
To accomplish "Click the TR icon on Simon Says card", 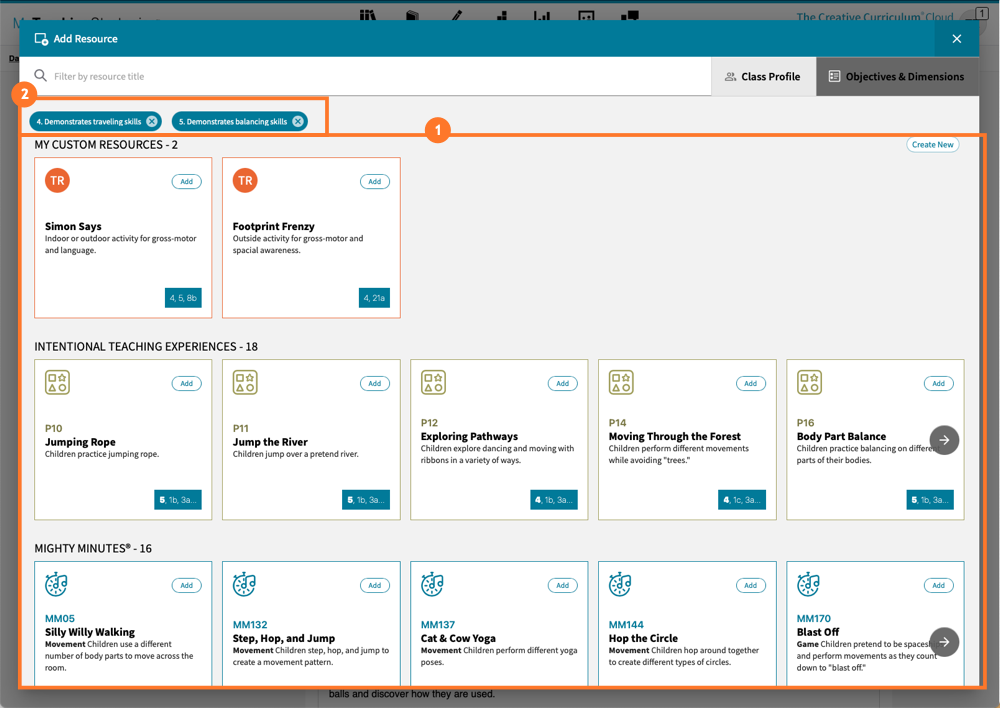I will point(57,181).
